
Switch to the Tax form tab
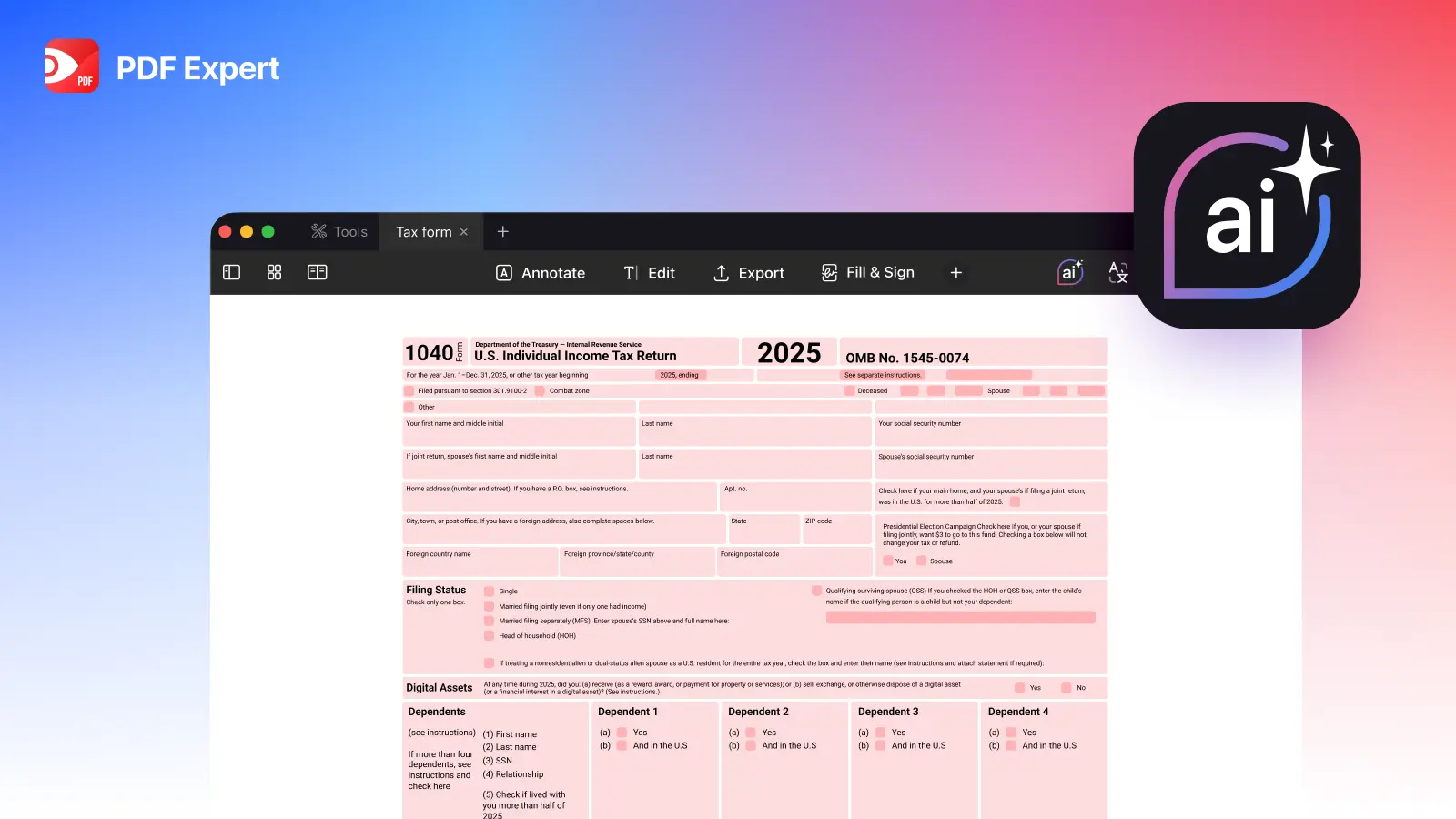pyautogui.click(x=423, y=232)
